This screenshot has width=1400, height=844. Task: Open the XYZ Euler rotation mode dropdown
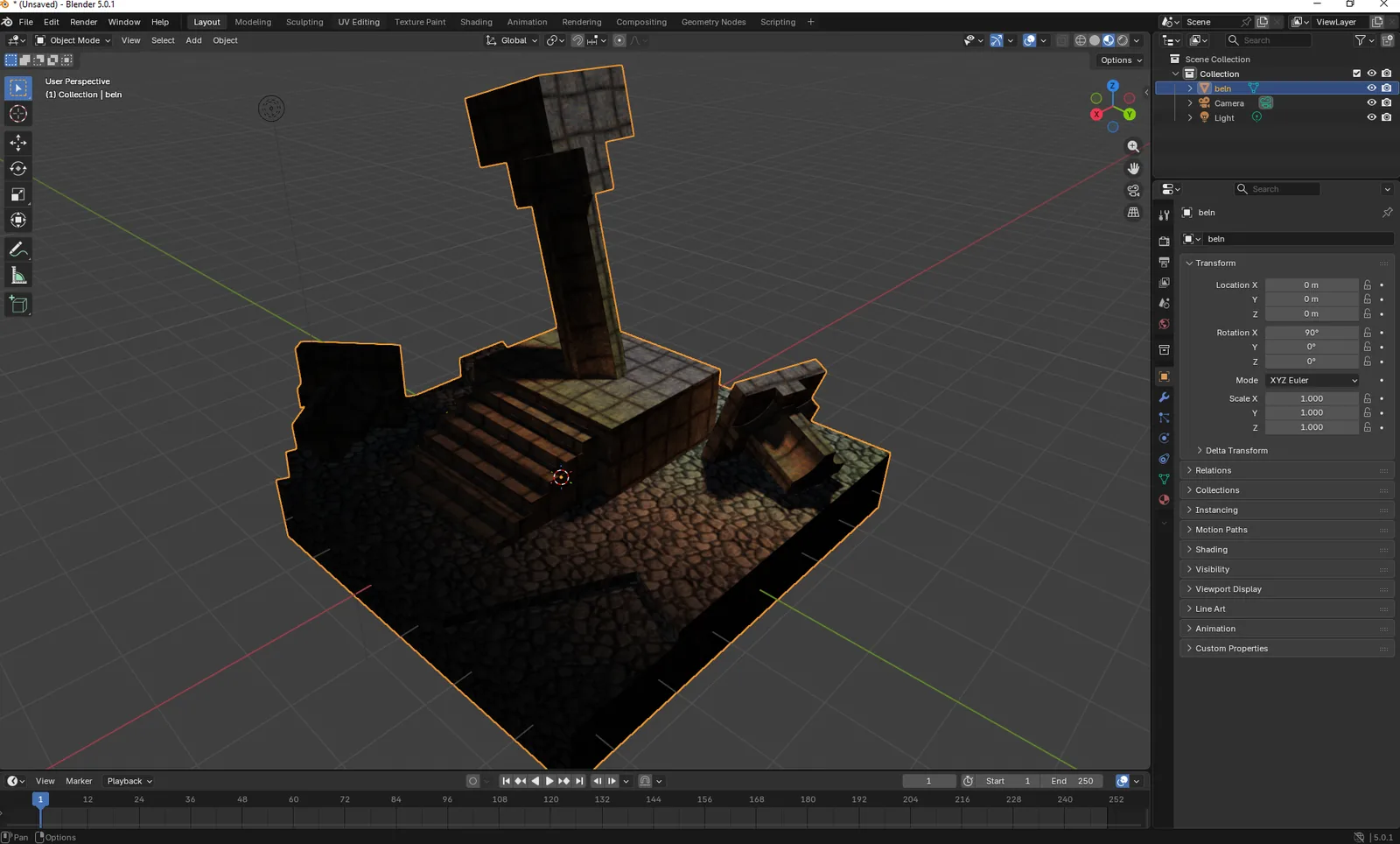point(1313,380)
